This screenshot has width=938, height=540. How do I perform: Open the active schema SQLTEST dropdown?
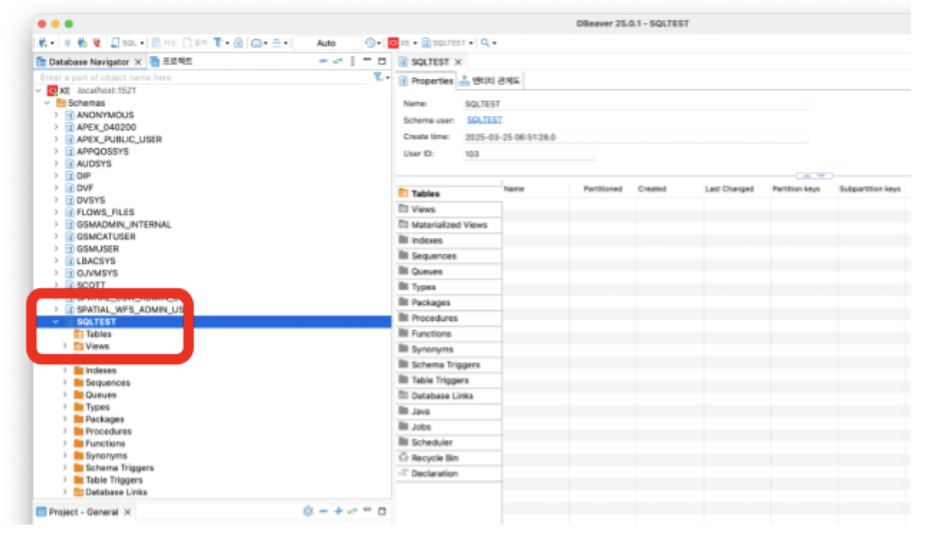point(447,43)
